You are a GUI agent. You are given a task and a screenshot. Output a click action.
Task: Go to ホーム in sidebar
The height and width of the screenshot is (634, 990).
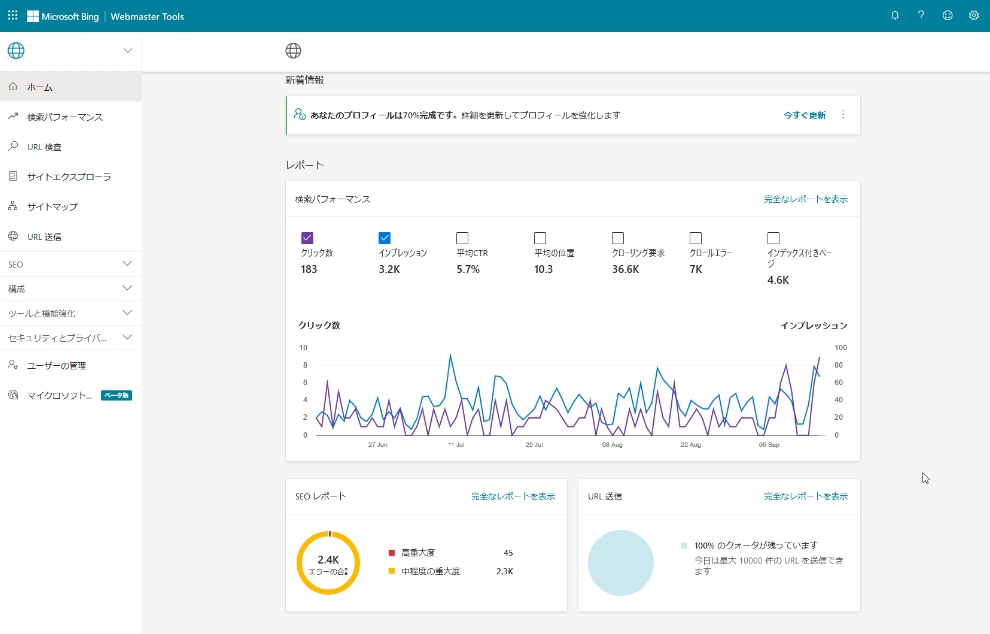(x=71, y=87)
